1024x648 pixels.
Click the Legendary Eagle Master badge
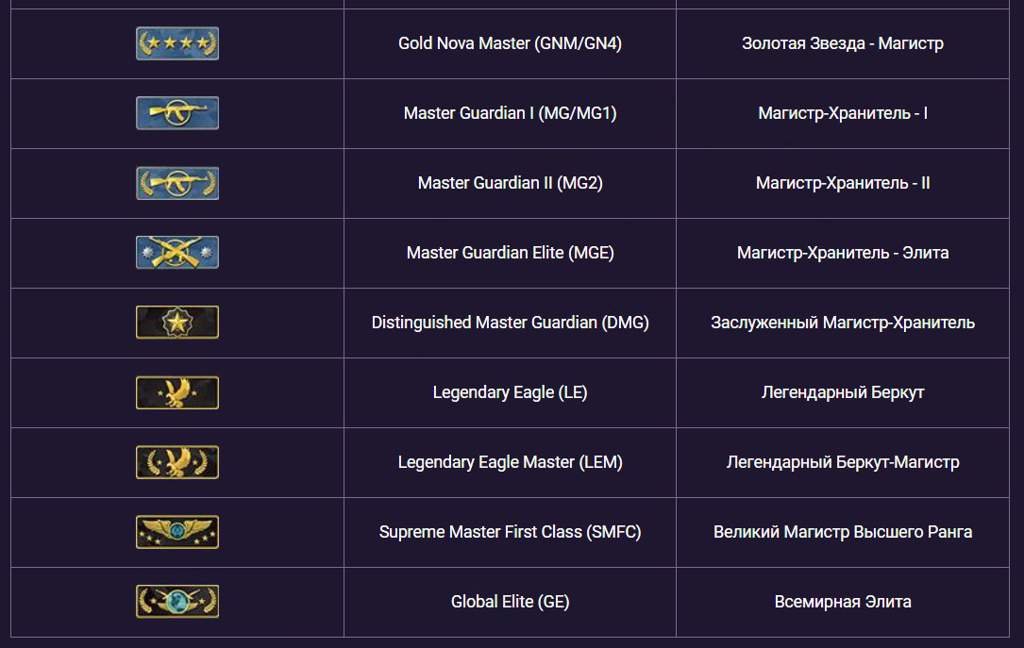point(177,462)
